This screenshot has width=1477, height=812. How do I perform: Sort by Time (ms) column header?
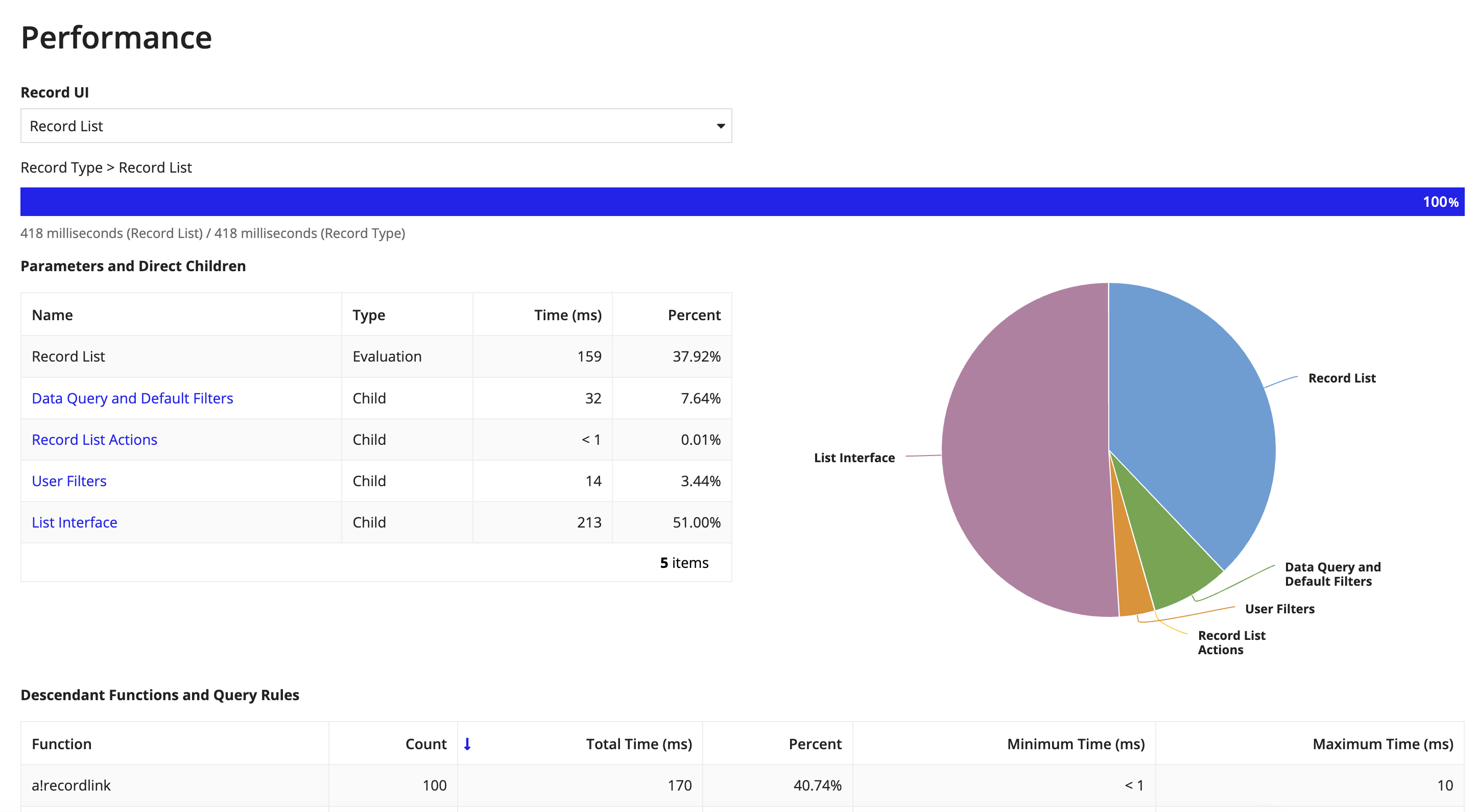click(567, 315)
